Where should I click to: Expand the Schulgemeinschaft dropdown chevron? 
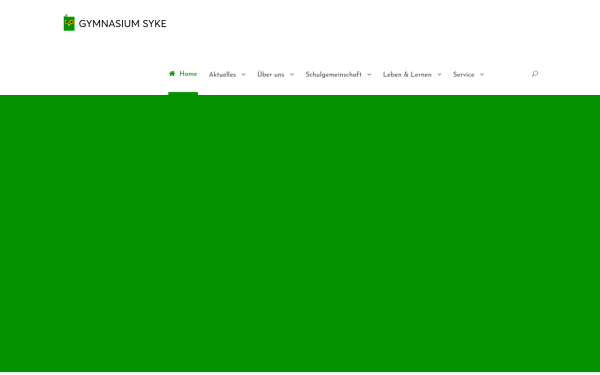[x=369, y=75]
